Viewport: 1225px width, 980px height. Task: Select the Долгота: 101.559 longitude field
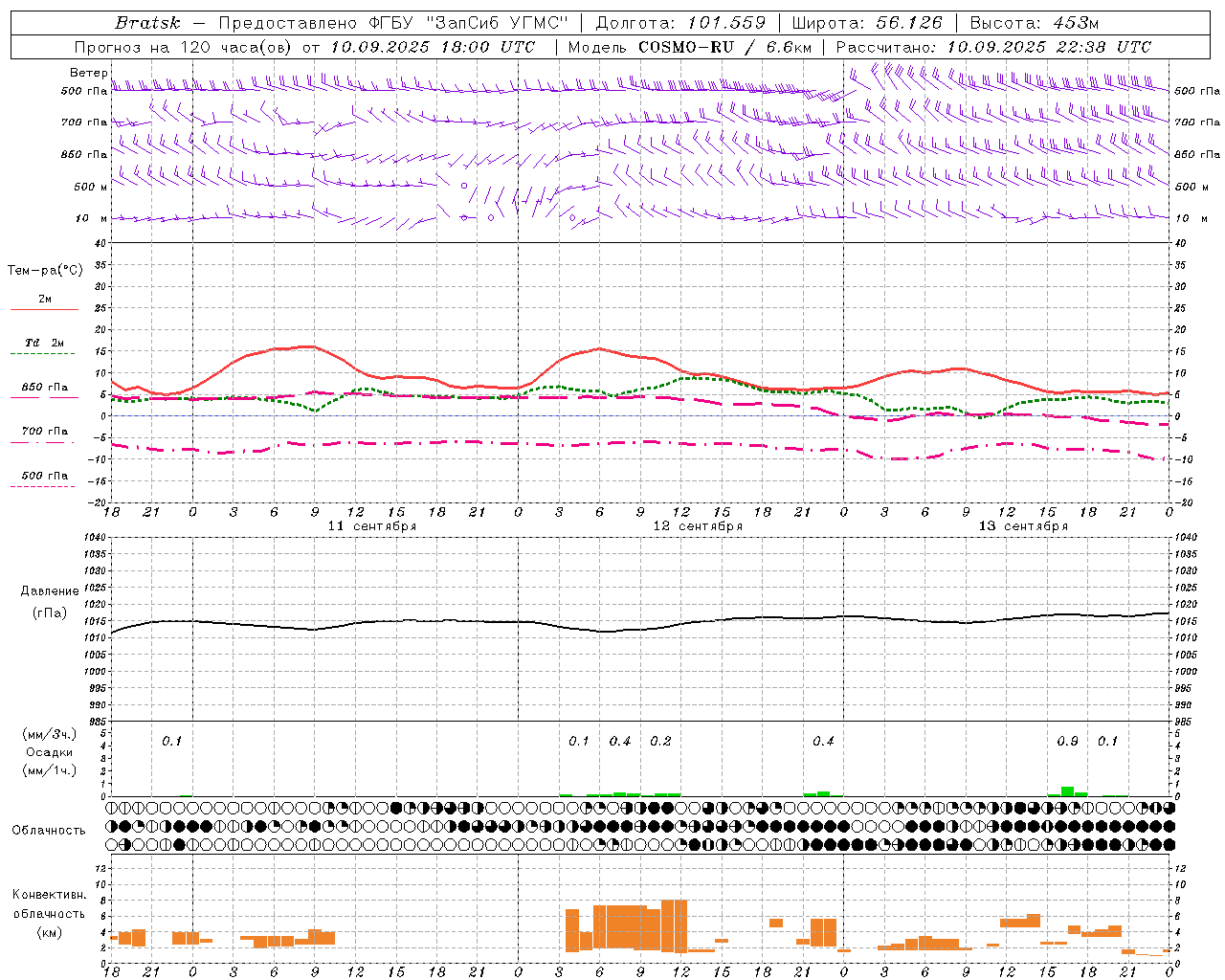(x=681, y=23)
